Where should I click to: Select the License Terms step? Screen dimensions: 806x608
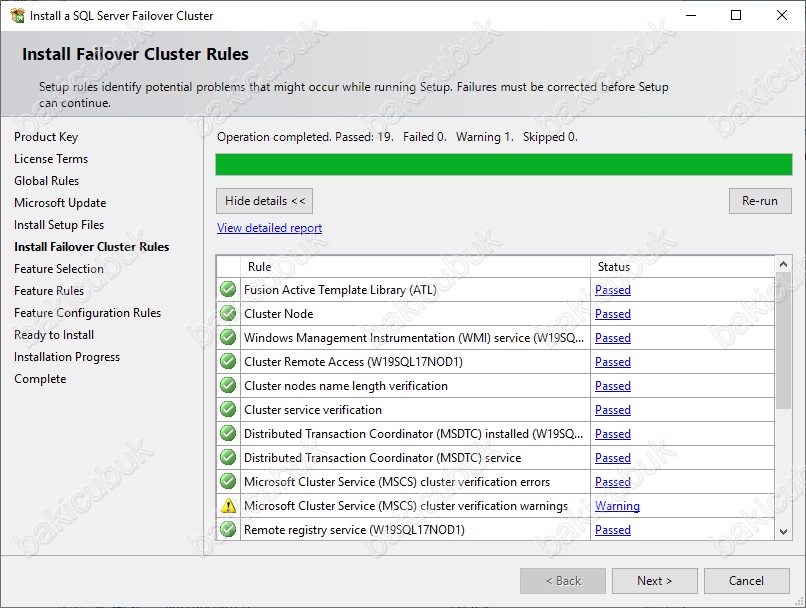tap(51, 159)
